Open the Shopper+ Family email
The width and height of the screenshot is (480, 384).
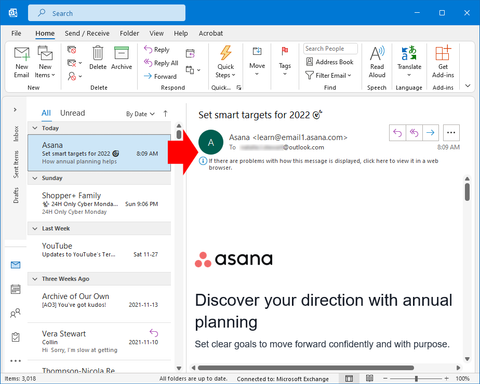99,203
